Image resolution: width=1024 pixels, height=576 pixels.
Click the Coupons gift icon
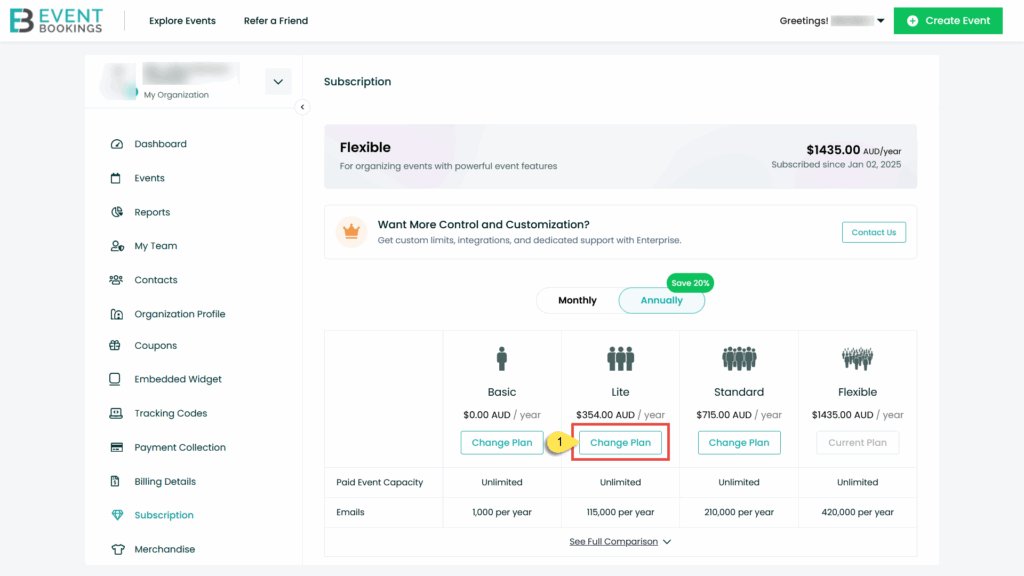click(x=115, y=345)
